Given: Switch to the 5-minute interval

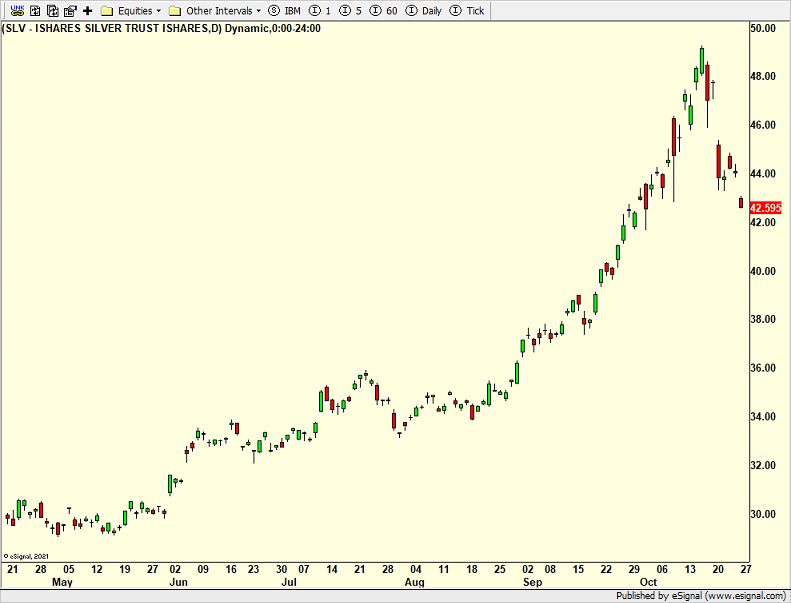Looking at the screenshot, I should click(352, 10).
